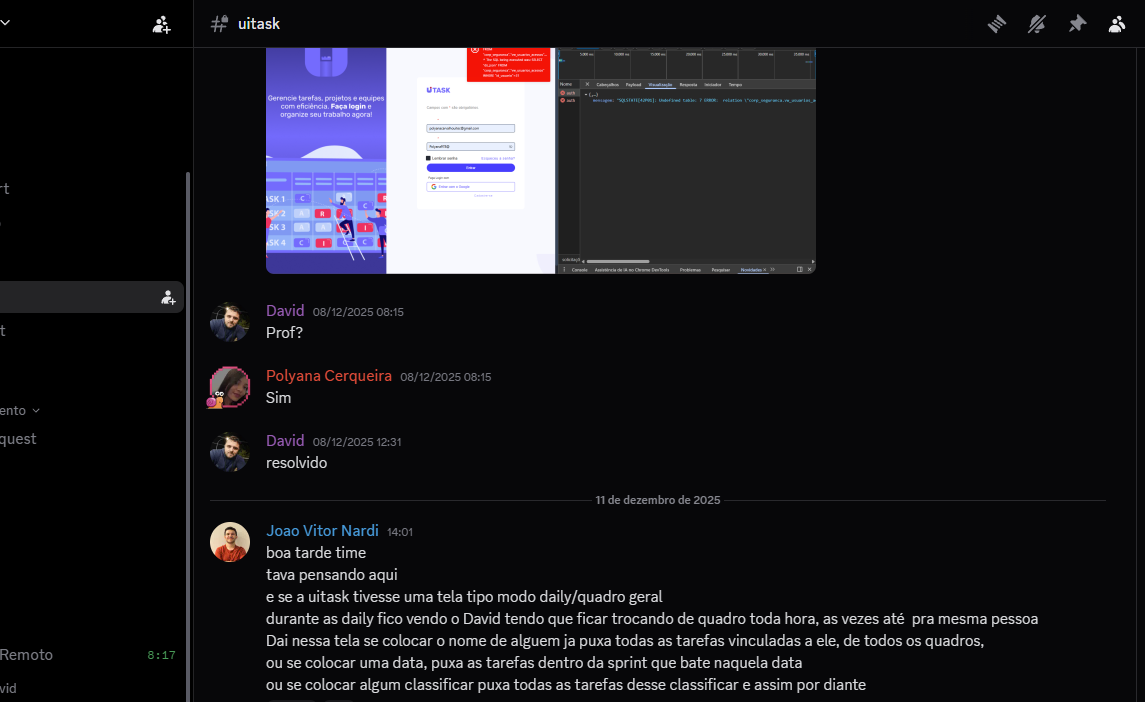
Task: Open Polyana Cerqueira's profile avatar
Action: (229, 387)
